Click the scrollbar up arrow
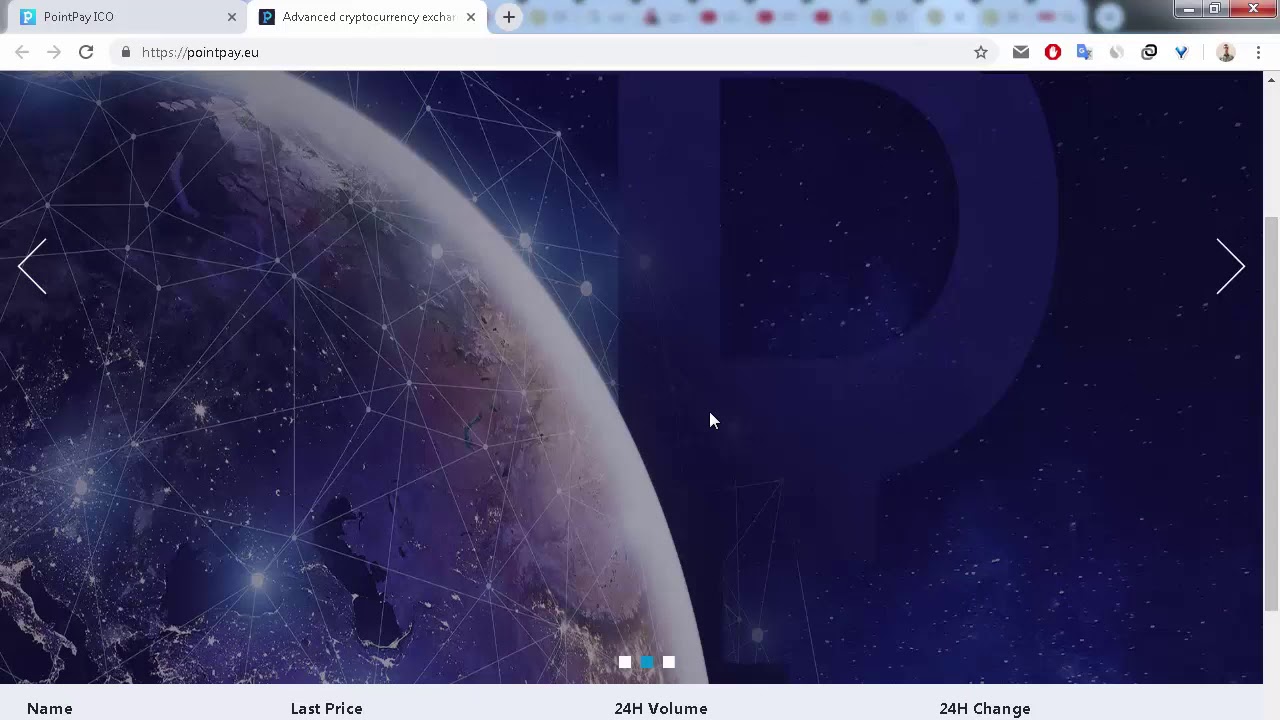 pyautogui.click(x=1272, y=79)
